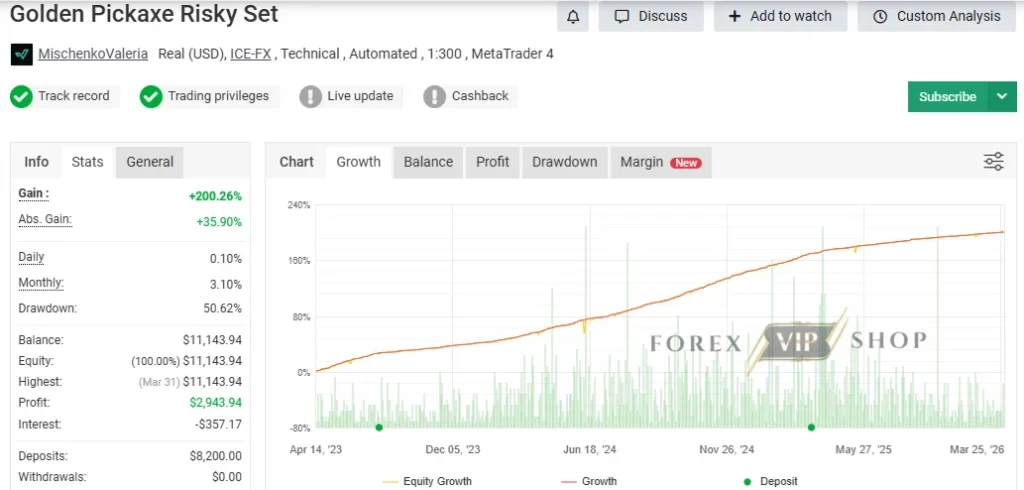This screenshot has height=490, width=1024.
Task: Click the Daily label
Action: (x=31, y=257)
